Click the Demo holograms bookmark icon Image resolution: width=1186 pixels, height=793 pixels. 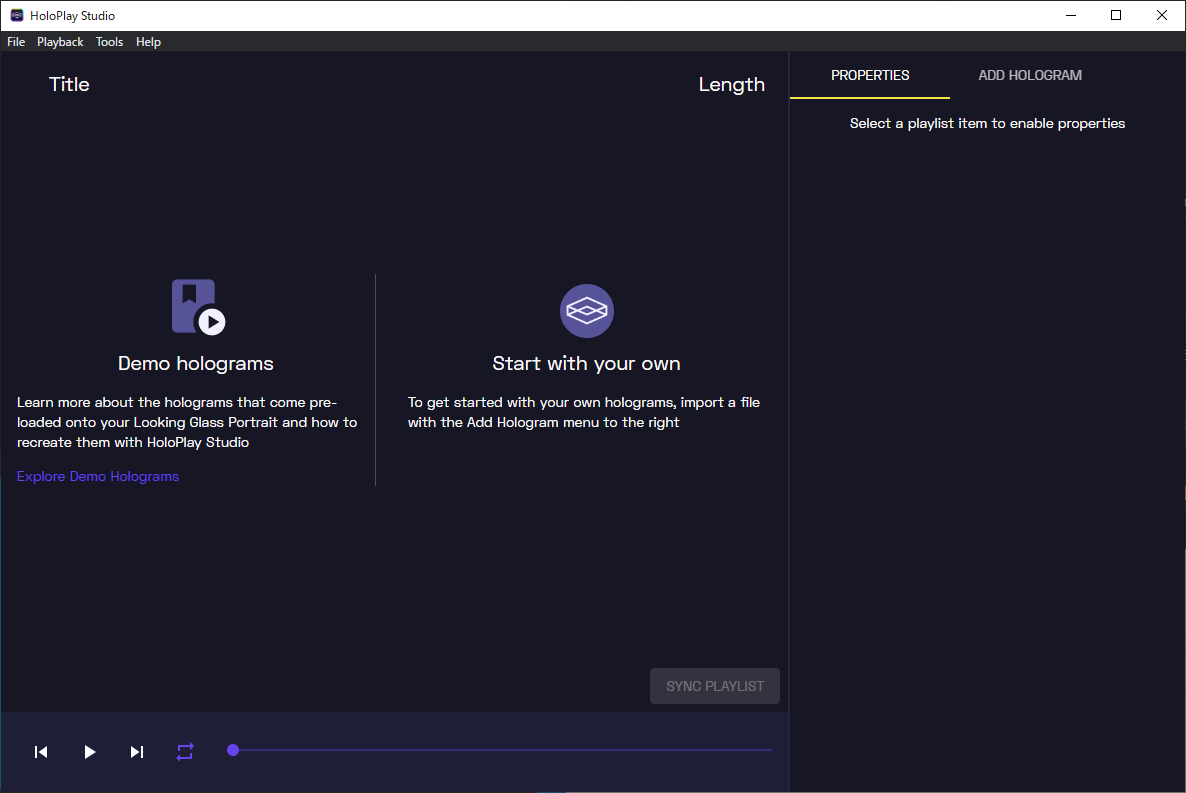tap(198, 306)
